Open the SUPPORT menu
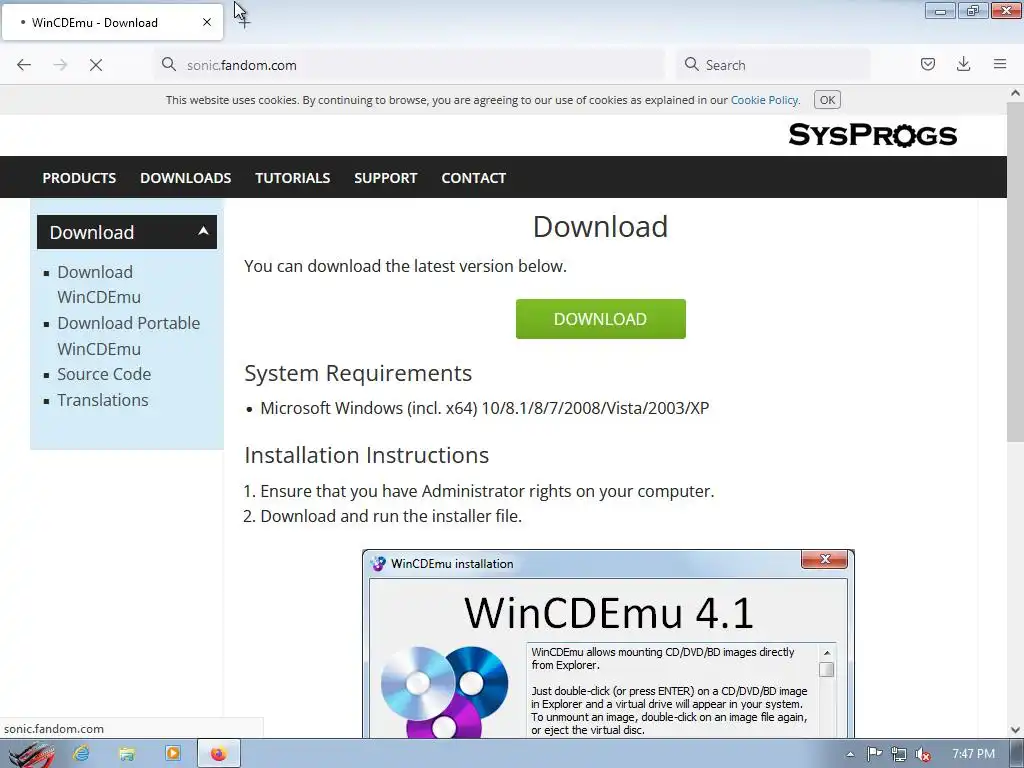The width and height of the screenshot is (1024, 768). (385, 178)
